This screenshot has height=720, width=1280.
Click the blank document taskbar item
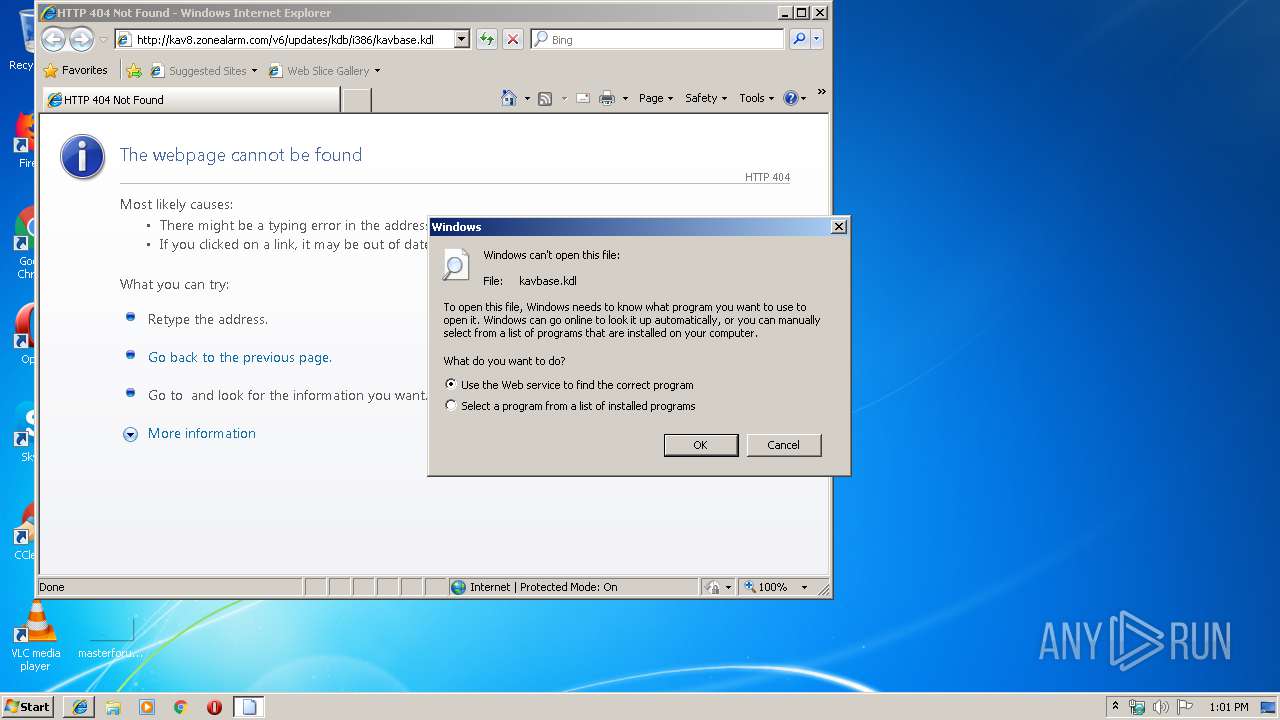pyautogui.click(x=249, y=707)
